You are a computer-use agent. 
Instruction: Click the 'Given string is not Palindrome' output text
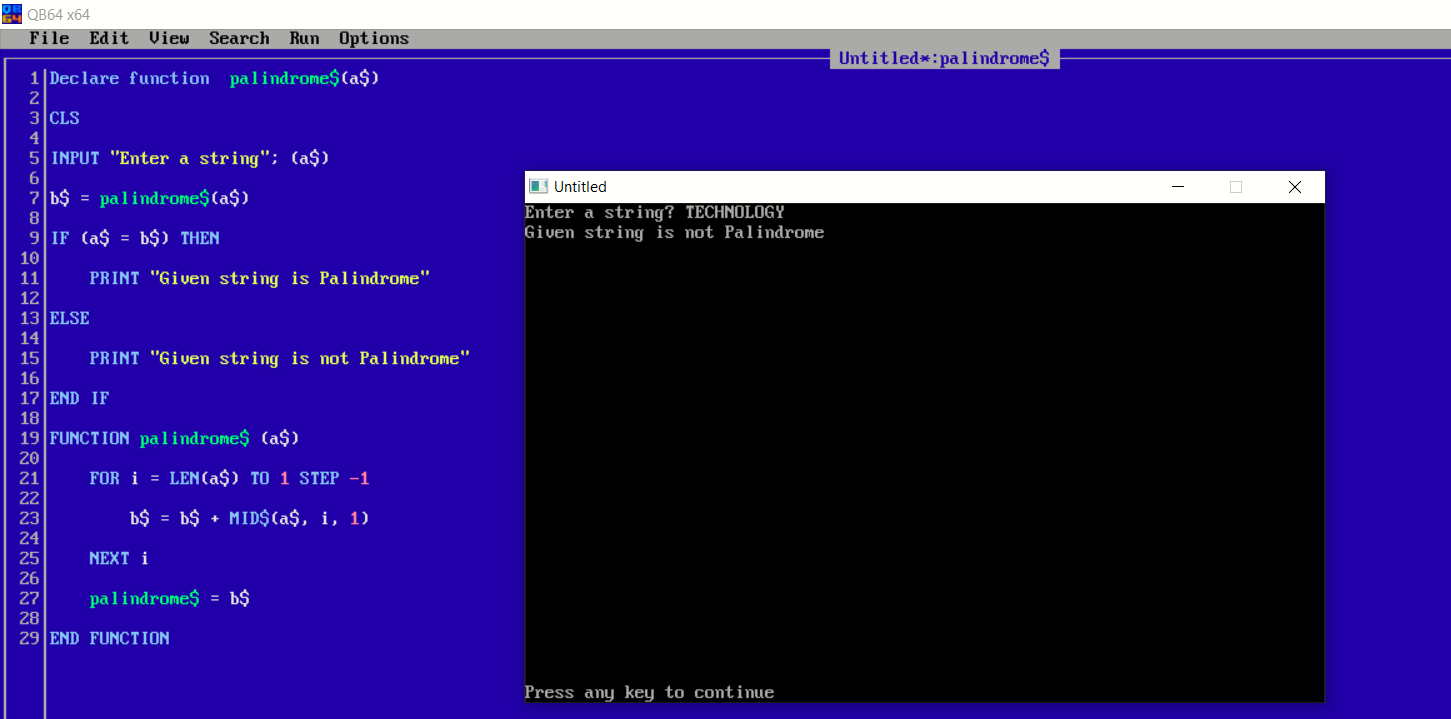(x=674, y=232)
